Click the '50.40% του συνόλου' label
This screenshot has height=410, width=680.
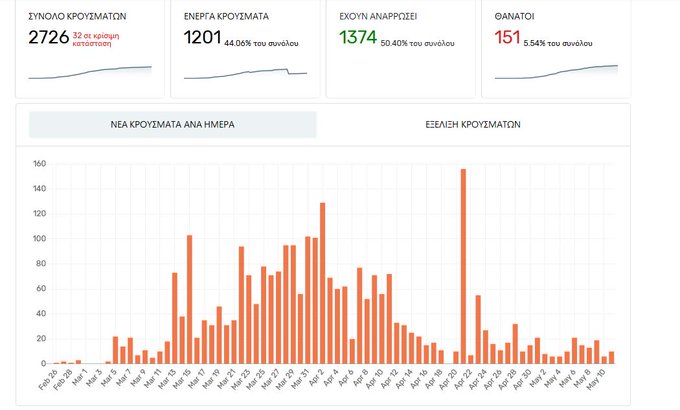[x=417, y=43]
